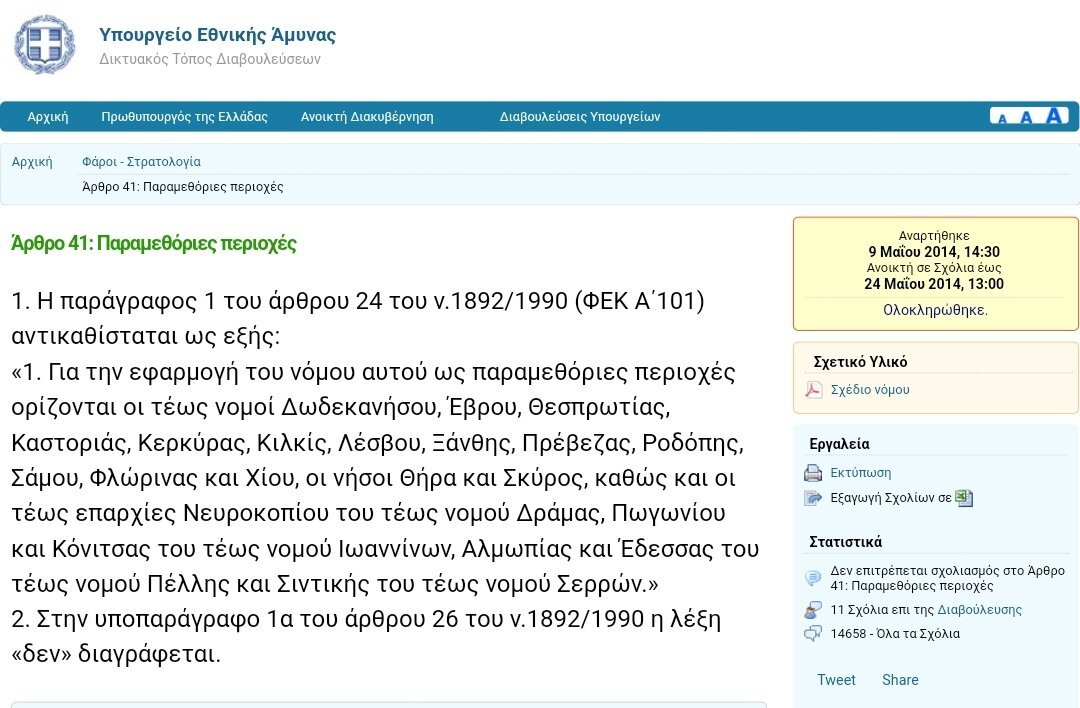Select the largest font size A

click(1054, 115)
